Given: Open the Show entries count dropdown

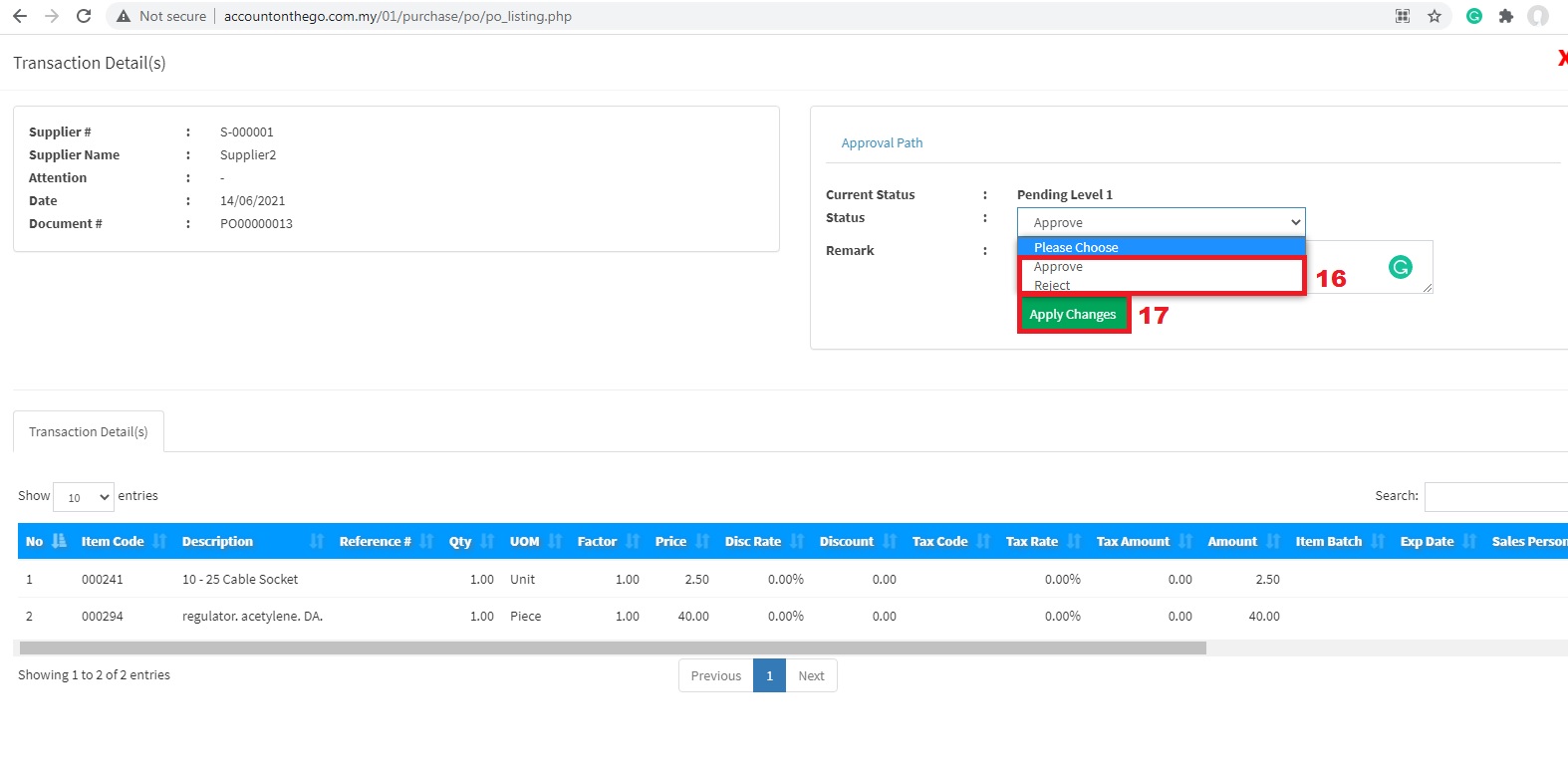Looking at the screenshot, I should pyautogui.click(x=84, y=497).
